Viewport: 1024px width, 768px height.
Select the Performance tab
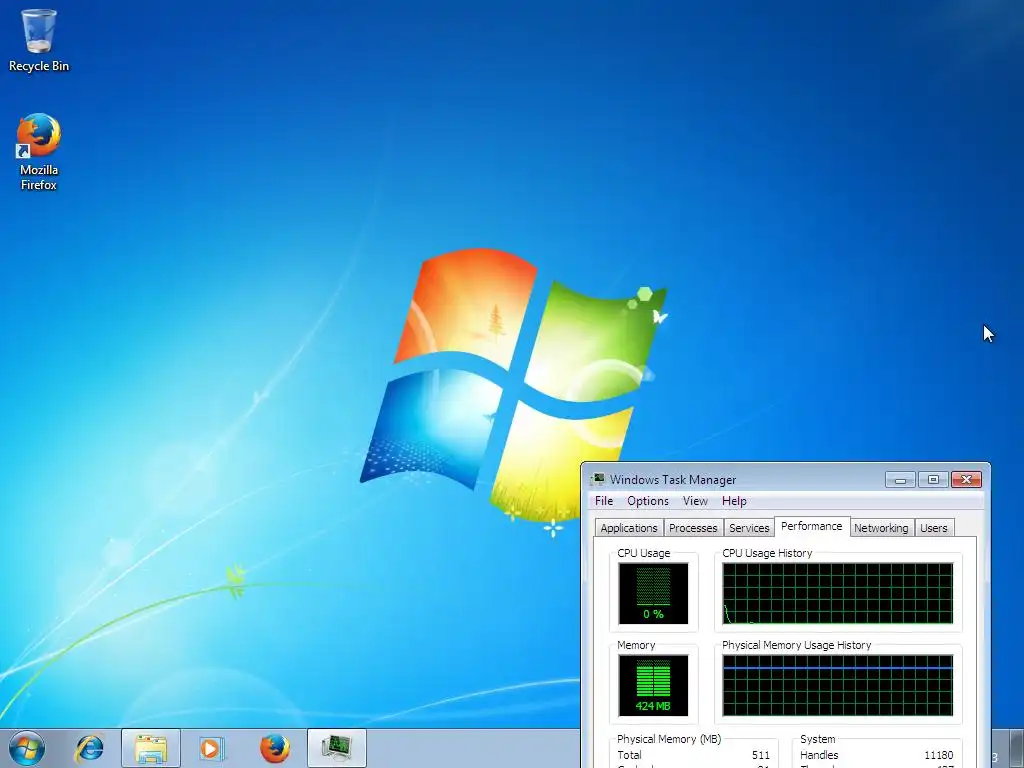coord(812,526)
